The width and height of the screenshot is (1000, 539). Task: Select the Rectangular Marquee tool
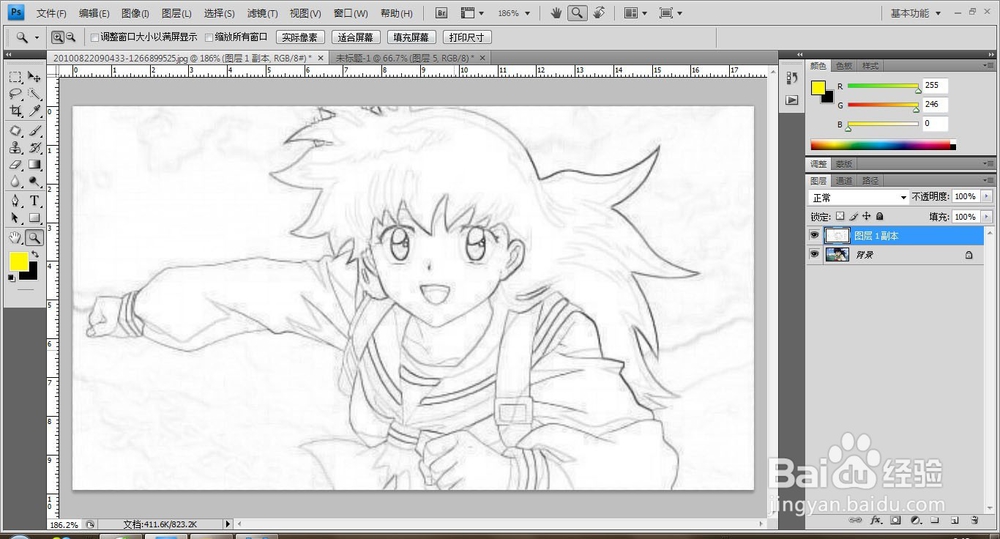point(15,77)
